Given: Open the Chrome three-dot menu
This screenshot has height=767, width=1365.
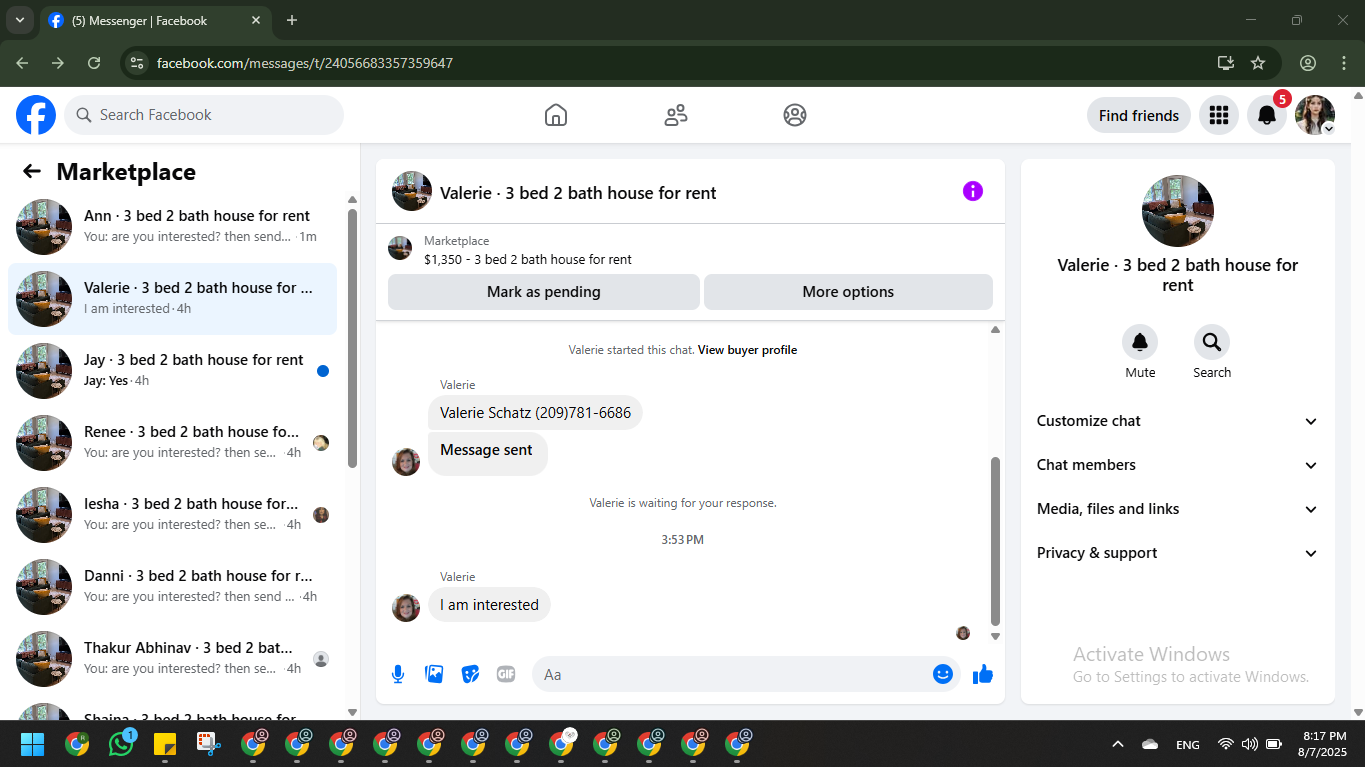Looking at the screenshot, I should (1343, 63).
